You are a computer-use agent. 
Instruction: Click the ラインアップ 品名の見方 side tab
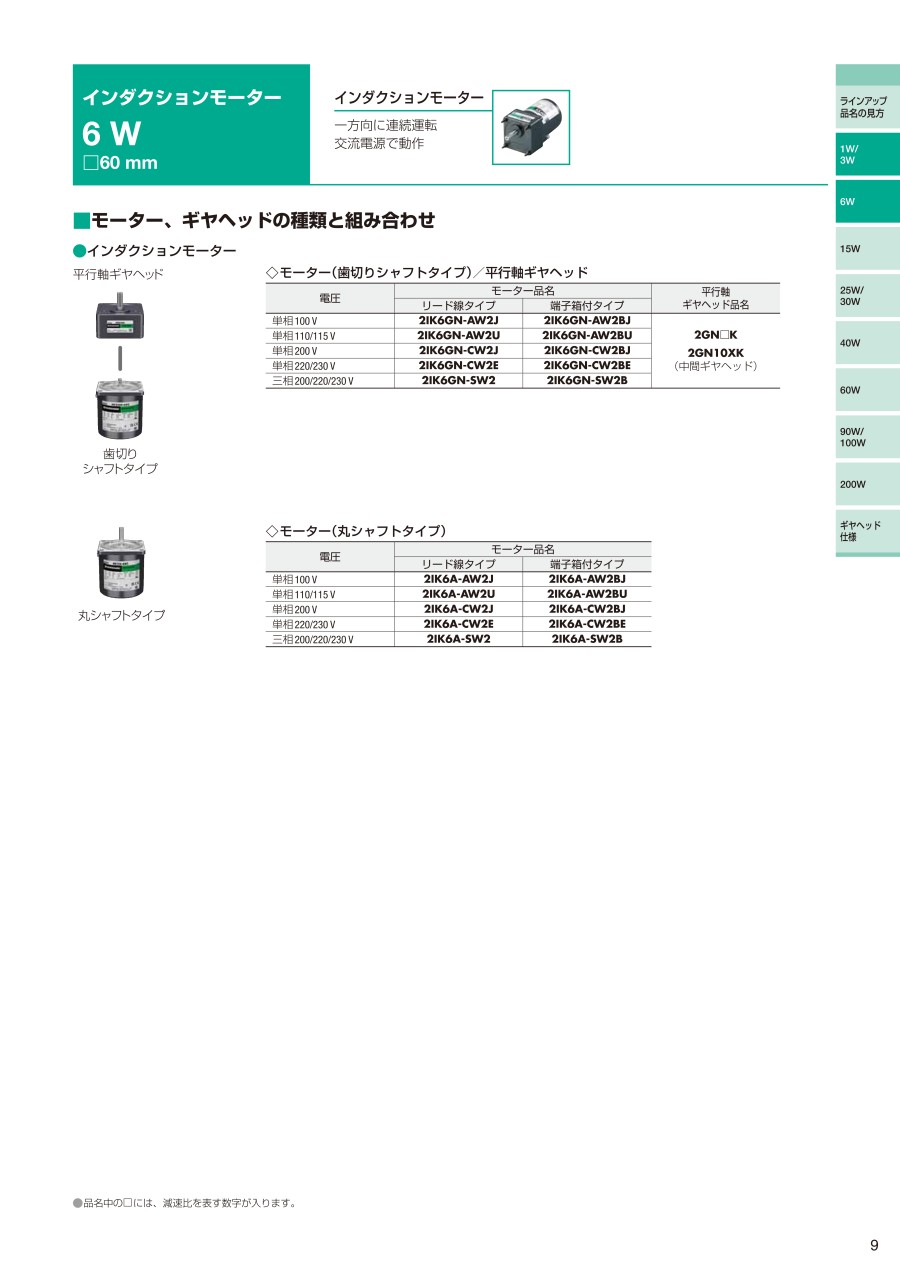click(x=866, y=108)
